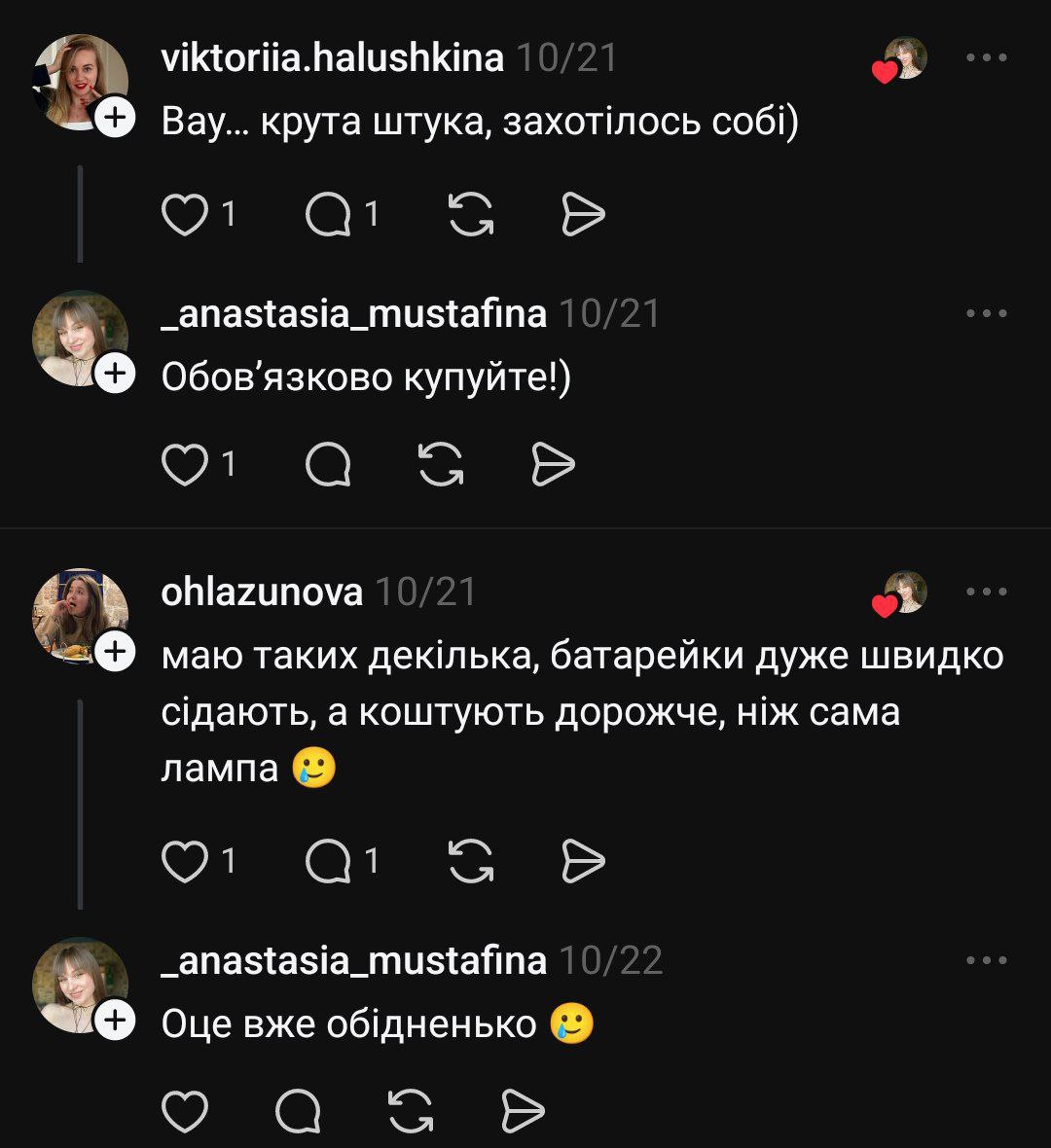1051x1148 pixels.
Task: Open ohlazunova's profile from username
Action: point(262,592)
